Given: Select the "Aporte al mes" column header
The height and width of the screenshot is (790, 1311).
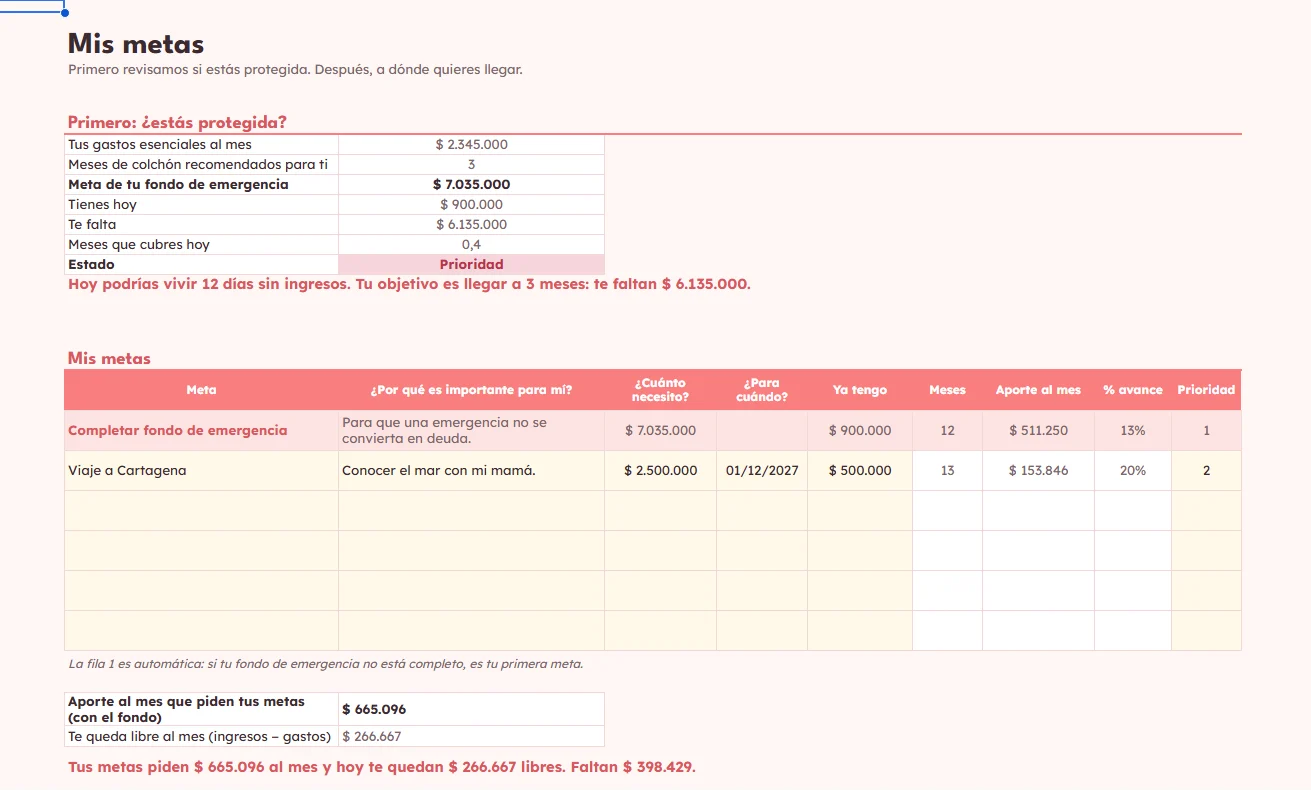Looking at the screenshot, I should 1039,390.
